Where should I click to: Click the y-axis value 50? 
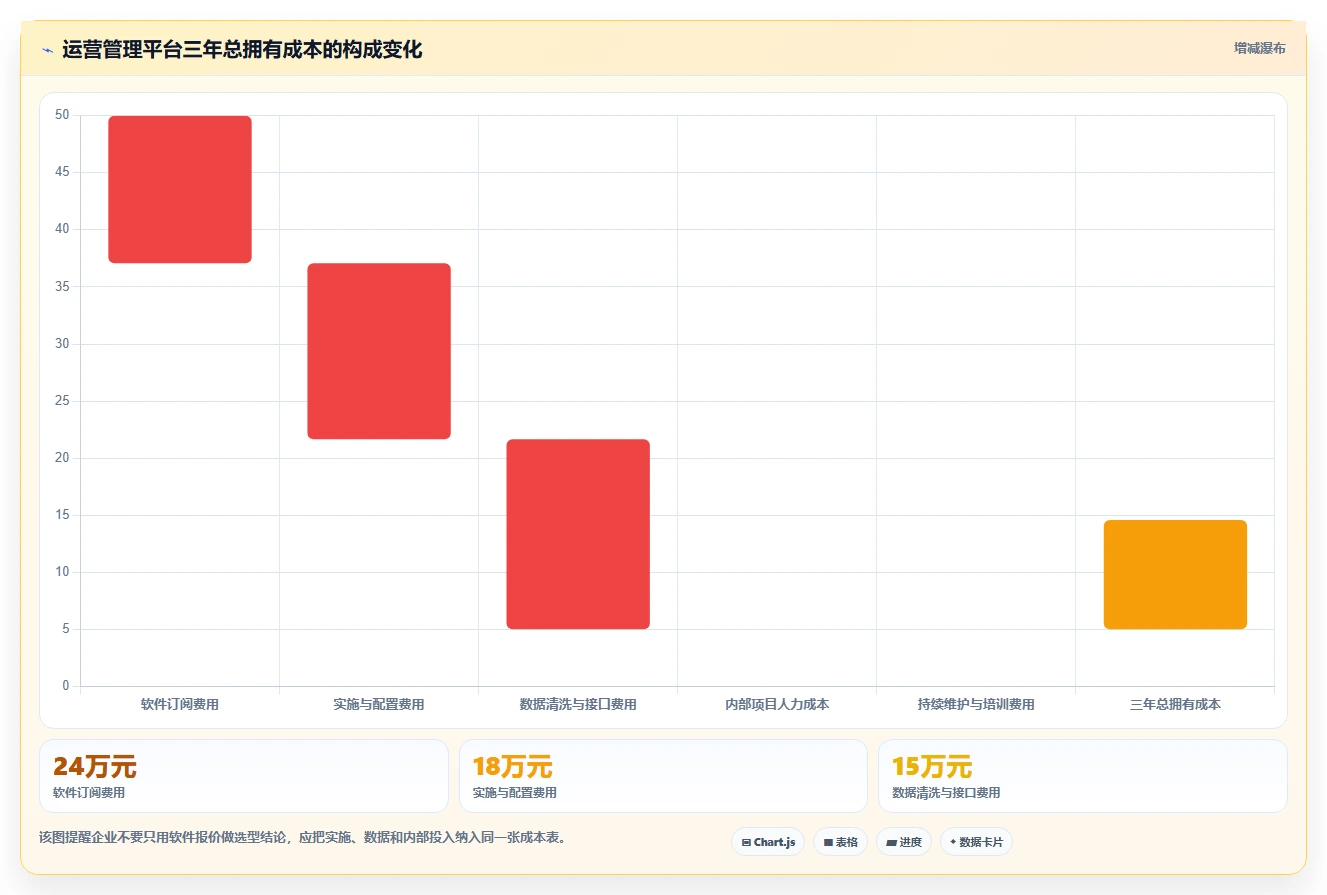point(62,115)
